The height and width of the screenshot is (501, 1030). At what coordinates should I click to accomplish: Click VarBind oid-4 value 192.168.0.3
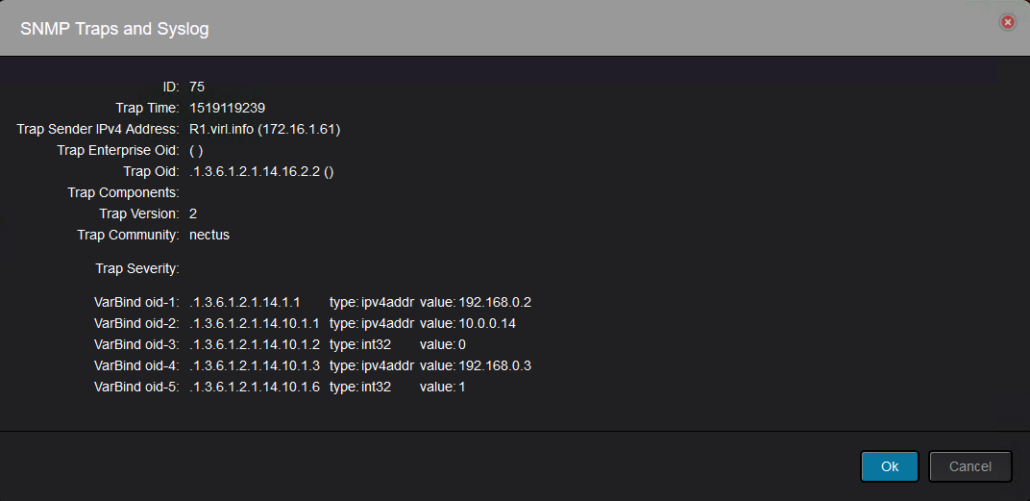pyautogui.click(x=494, y=366)
